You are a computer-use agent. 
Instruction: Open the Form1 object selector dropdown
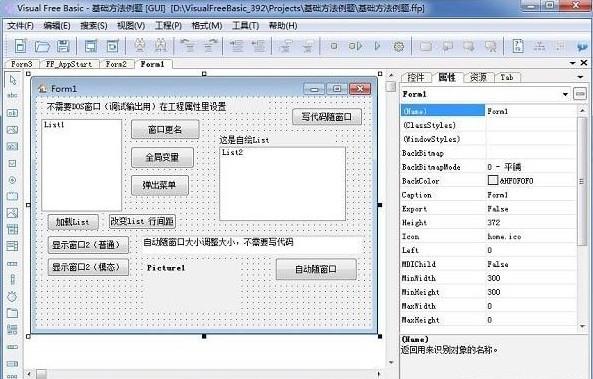coord(565,94)
